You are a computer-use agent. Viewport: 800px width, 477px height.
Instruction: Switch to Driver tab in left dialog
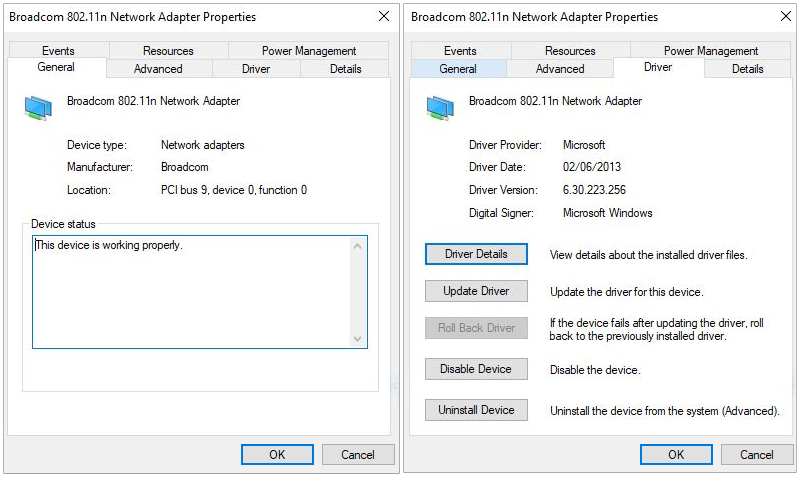click(256, 69)
